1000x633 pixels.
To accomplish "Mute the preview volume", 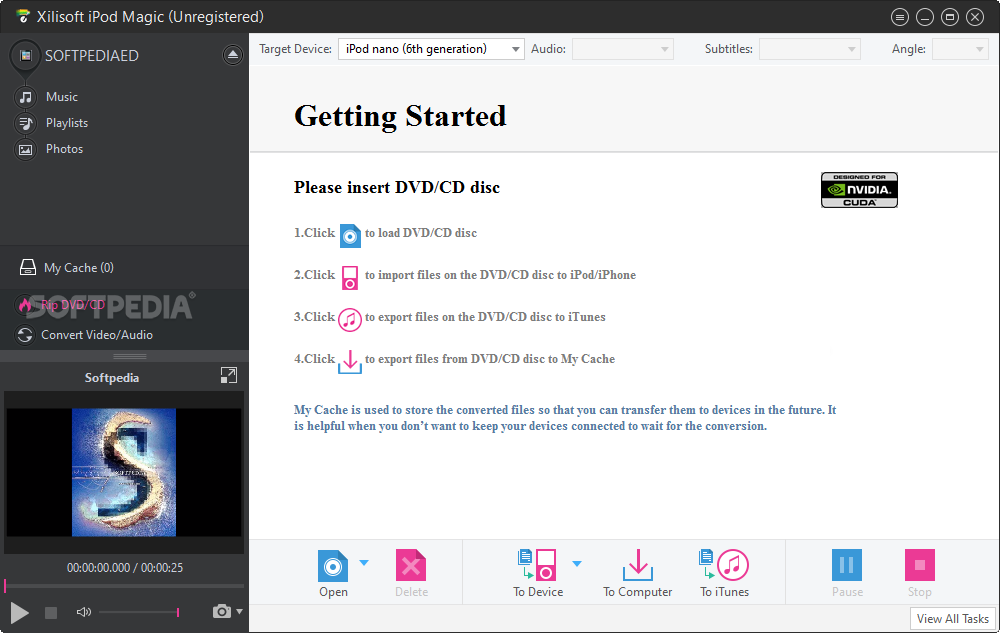I will [x=84, y=612].
